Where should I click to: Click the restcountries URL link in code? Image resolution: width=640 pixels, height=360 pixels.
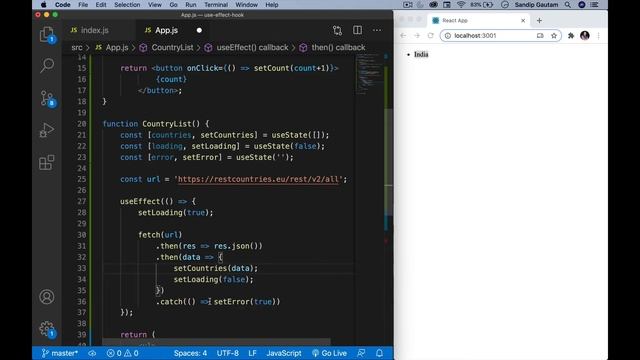pyautogui.click(x=258, y=179)
